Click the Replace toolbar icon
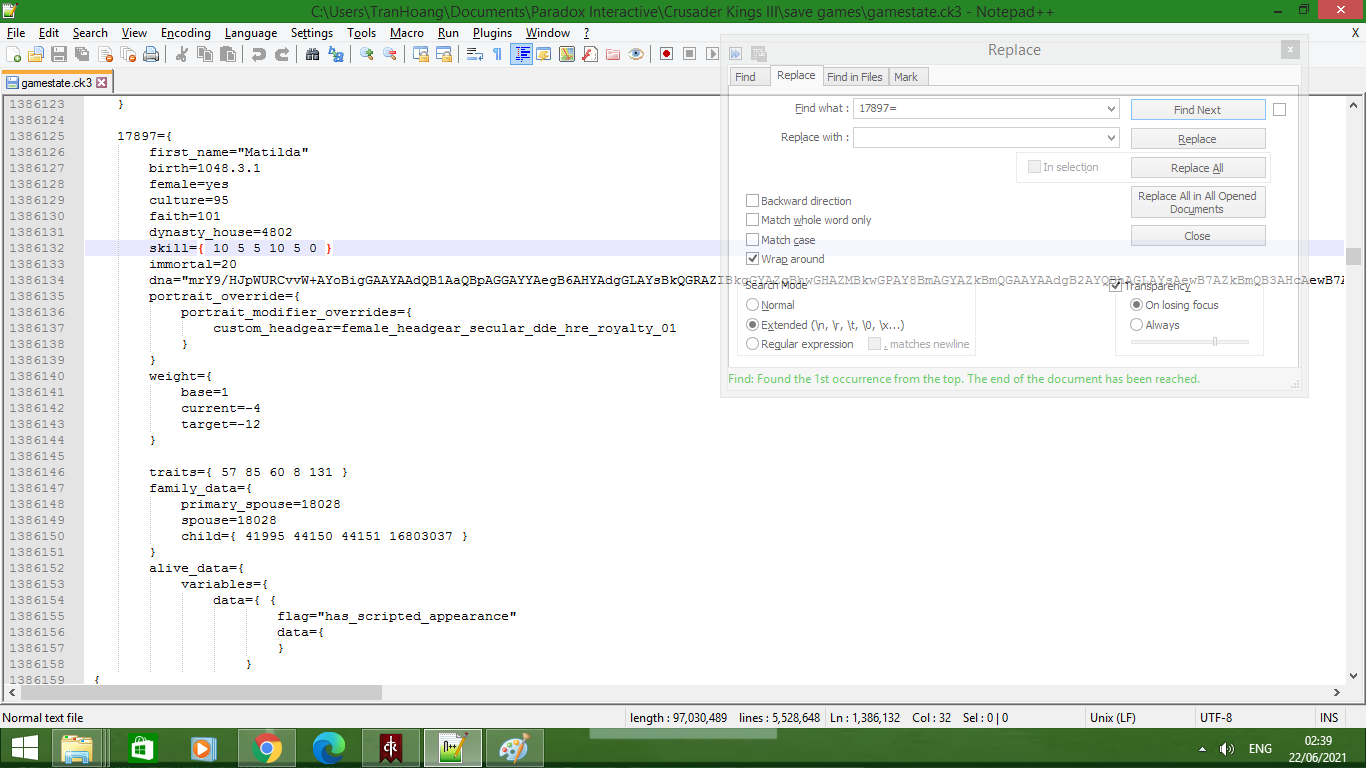Viewport: 1366px width, 768px height. point(336,54)
